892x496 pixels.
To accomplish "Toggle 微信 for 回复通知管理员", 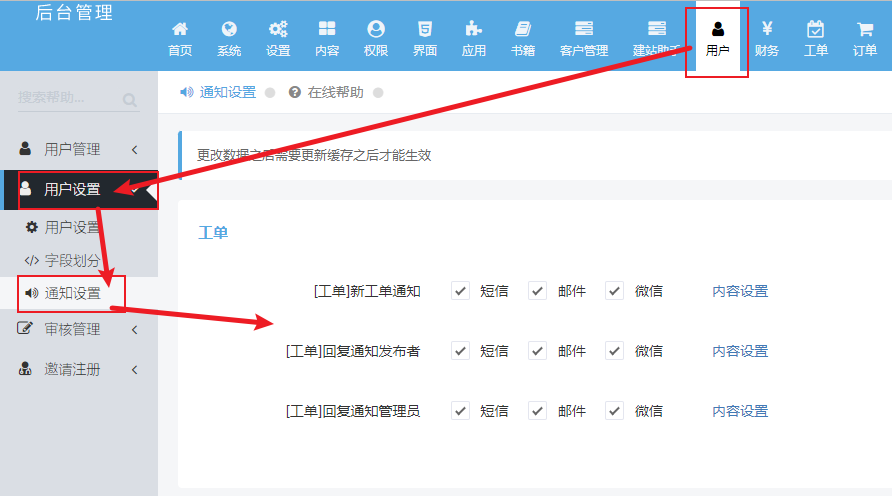I will (614, 411).
